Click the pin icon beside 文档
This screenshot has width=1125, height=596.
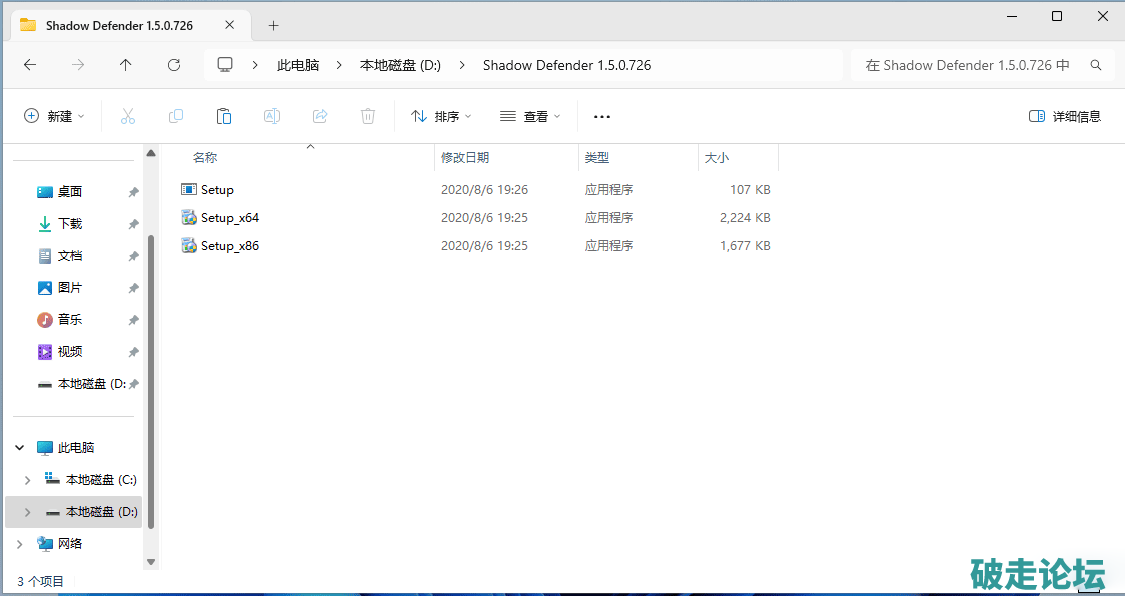pos(133,256)
